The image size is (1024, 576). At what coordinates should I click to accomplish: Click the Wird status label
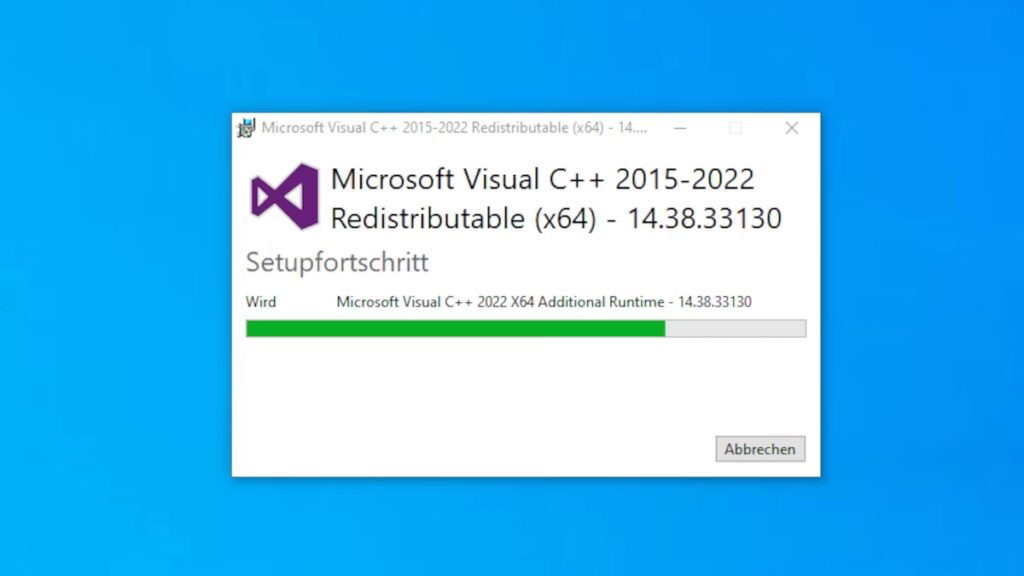pyautogui.click(x=261, y=302)
